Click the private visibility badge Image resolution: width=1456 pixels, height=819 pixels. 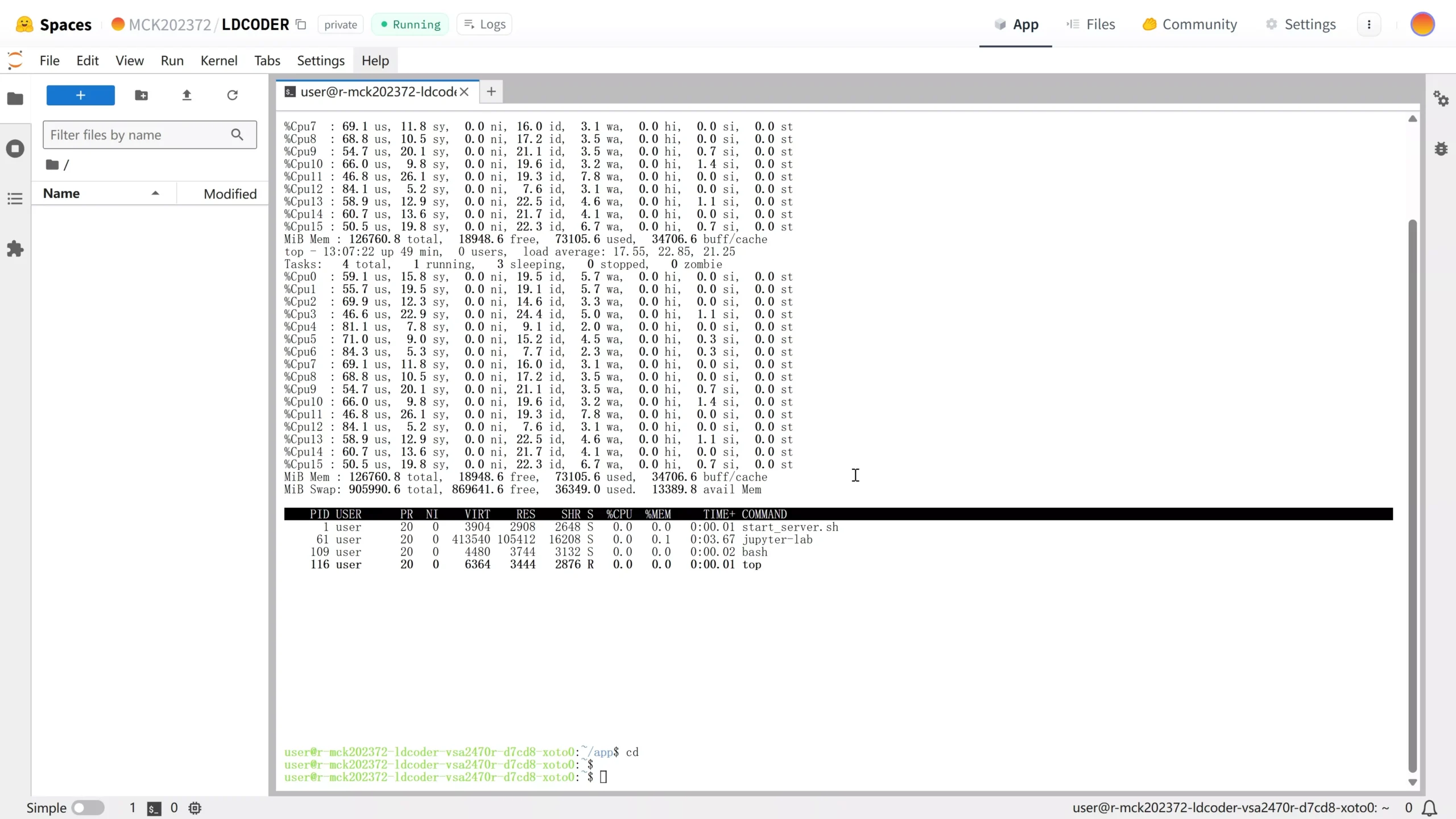pyautogui.click(x=341, y=24)
